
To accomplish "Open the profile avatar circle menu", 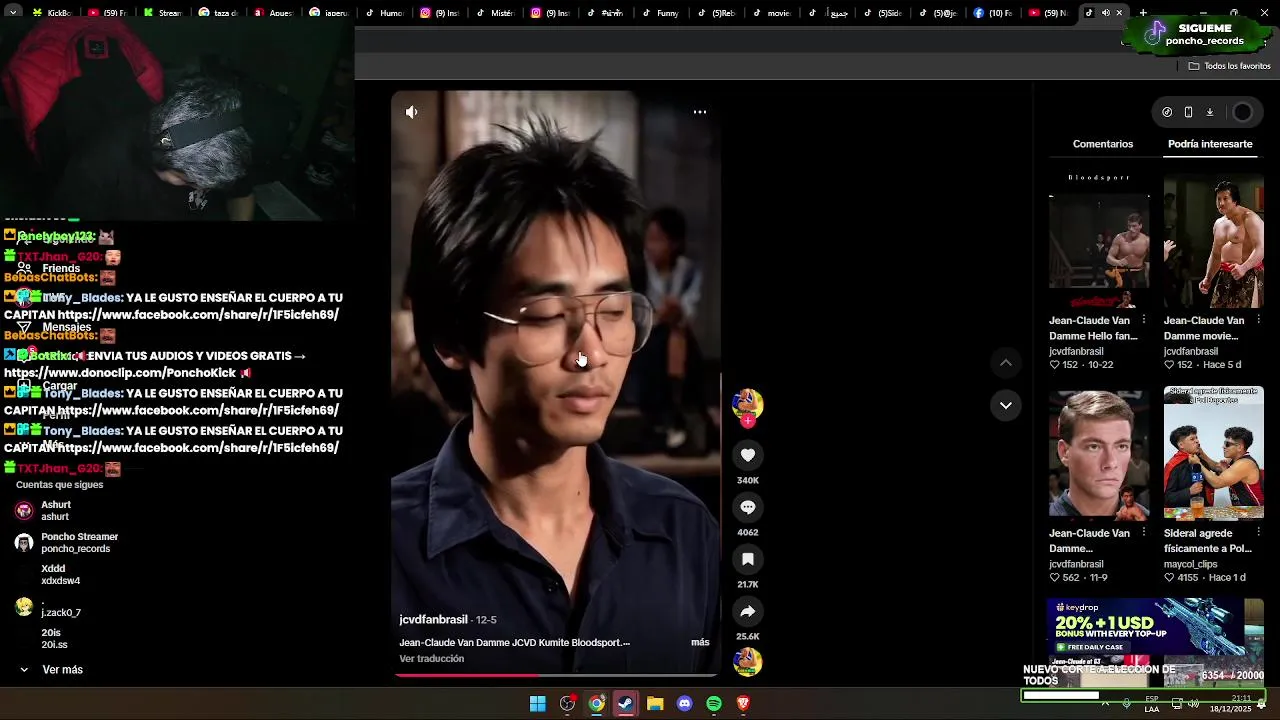I will pos(1243,113).
